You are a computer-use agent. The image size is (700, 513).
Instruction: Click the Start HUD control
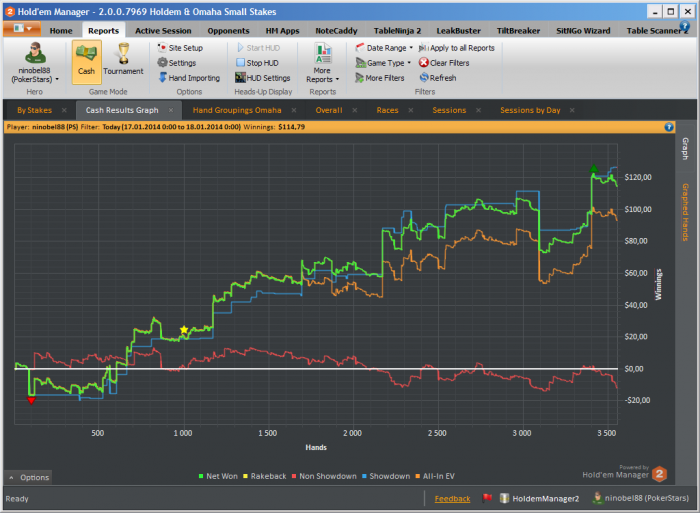coord(258,48)
